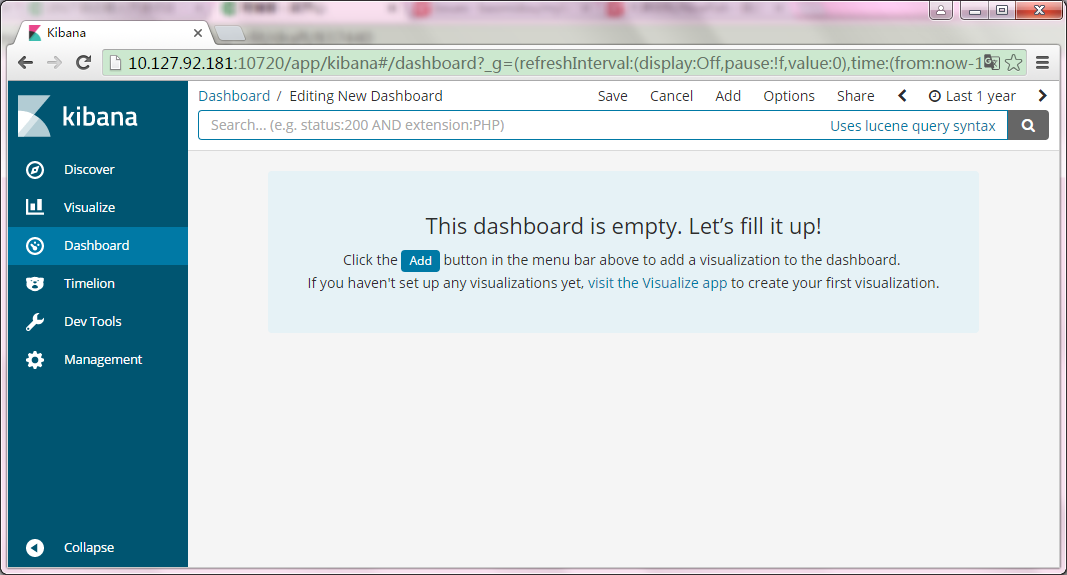Click the Management gear icon
This screenshot has height=575, width=1067.
(x=35, y=360)
